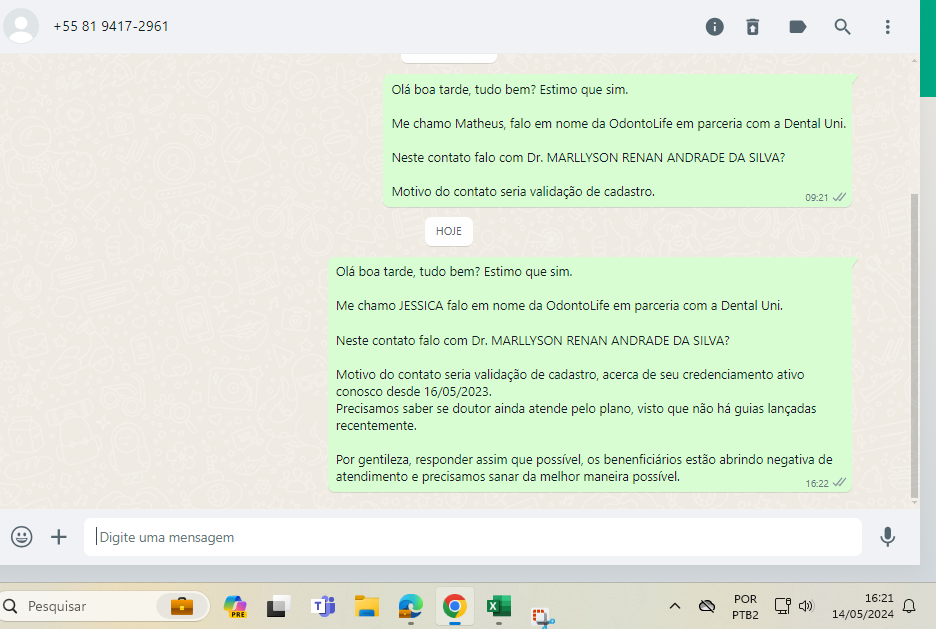Screen dimensions: 936x629
Task: Click the chat vertical scrollbar thumb
Action: pos(914,345)
